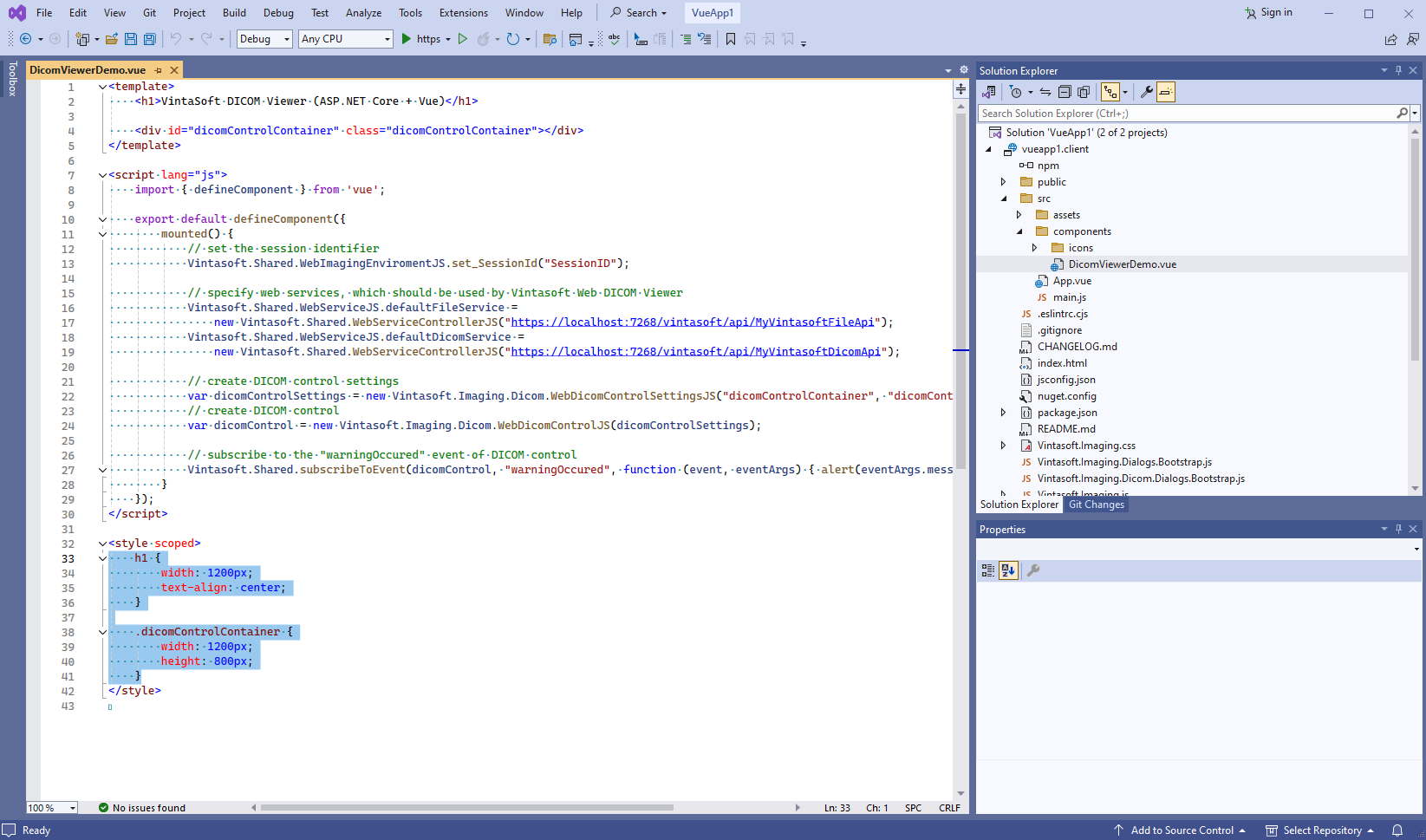Click the Sign in button
Image resolution: width=1426 pixels, height=840 pixels.
coord(1269,13)
